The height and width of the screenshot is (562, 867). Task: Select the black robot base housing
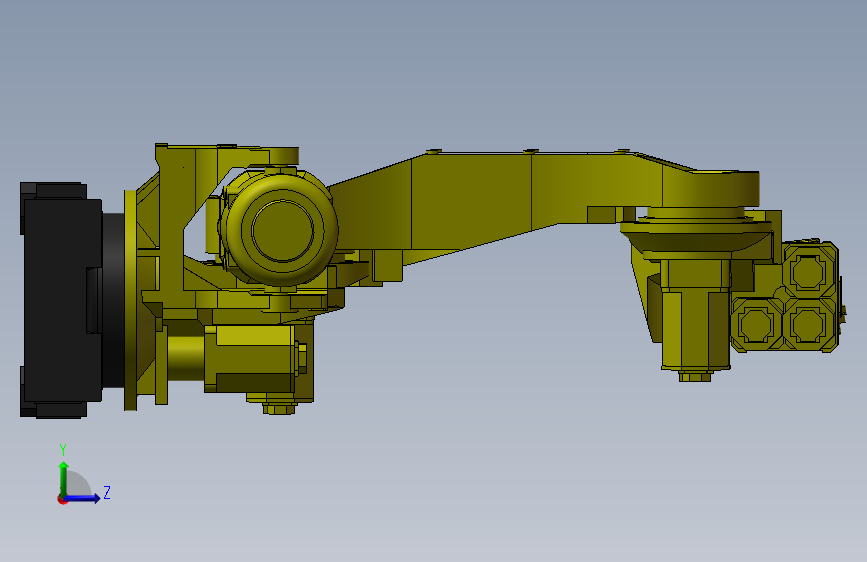(x=61, y=300)
